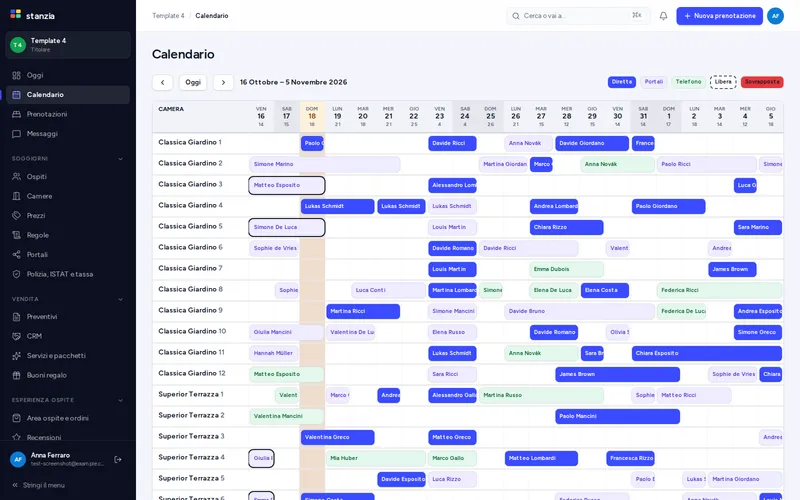Click the T4 Template 4 badge
This screenshot has width=800, height=500.
18,45
